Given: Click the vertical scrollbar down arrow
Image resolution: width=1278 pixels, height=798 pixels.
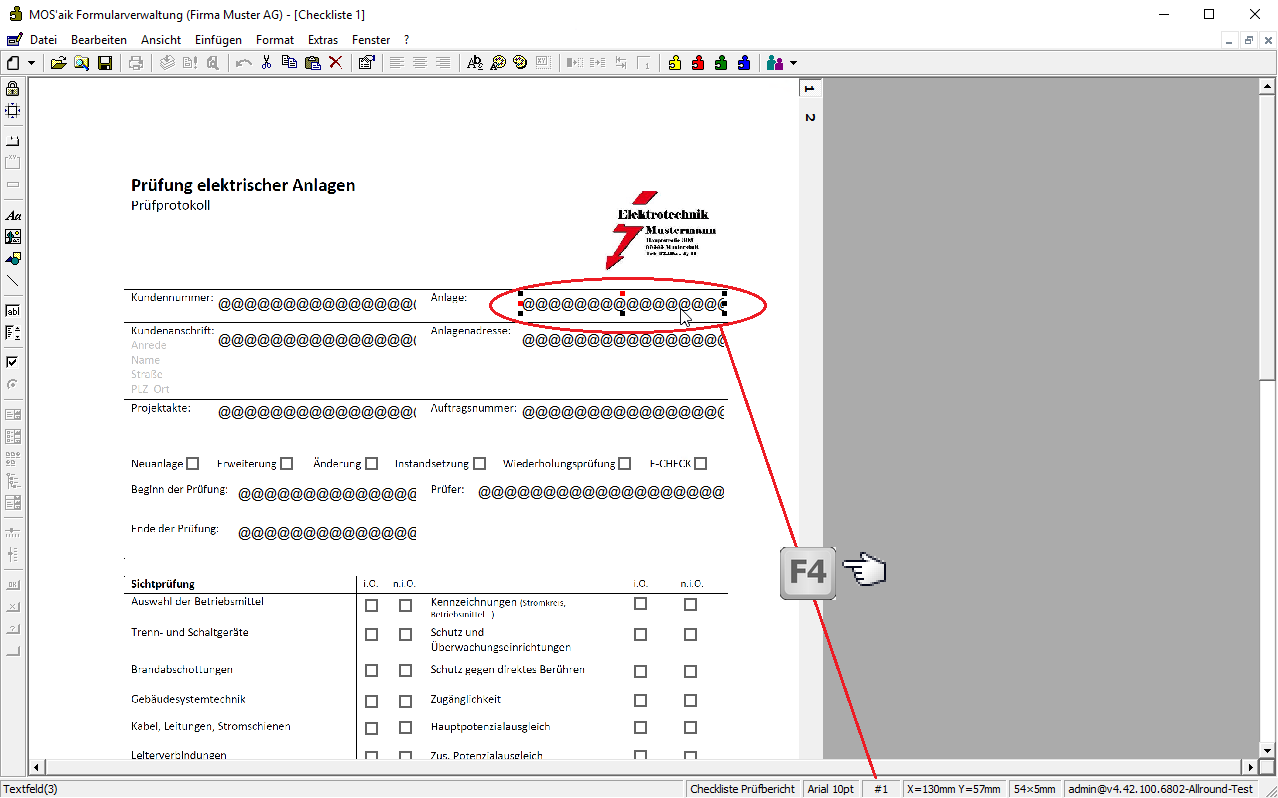Looking at the screenshot, I should click(x=1267, y=750).
